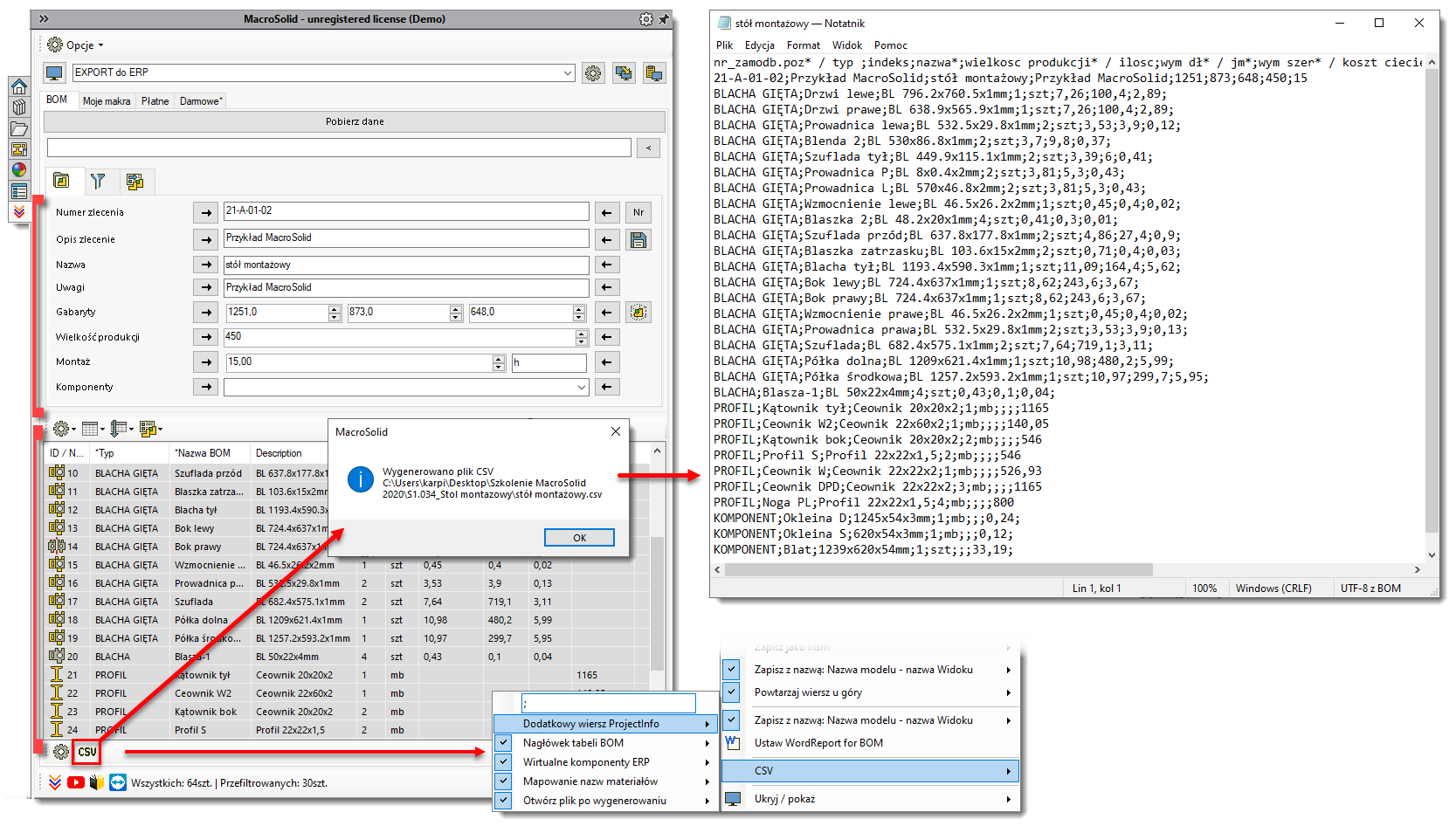Open MacroSolid title bar gear settings
Screen dimensions: 1456x826
pyautogui.click(x=645, y=18)
